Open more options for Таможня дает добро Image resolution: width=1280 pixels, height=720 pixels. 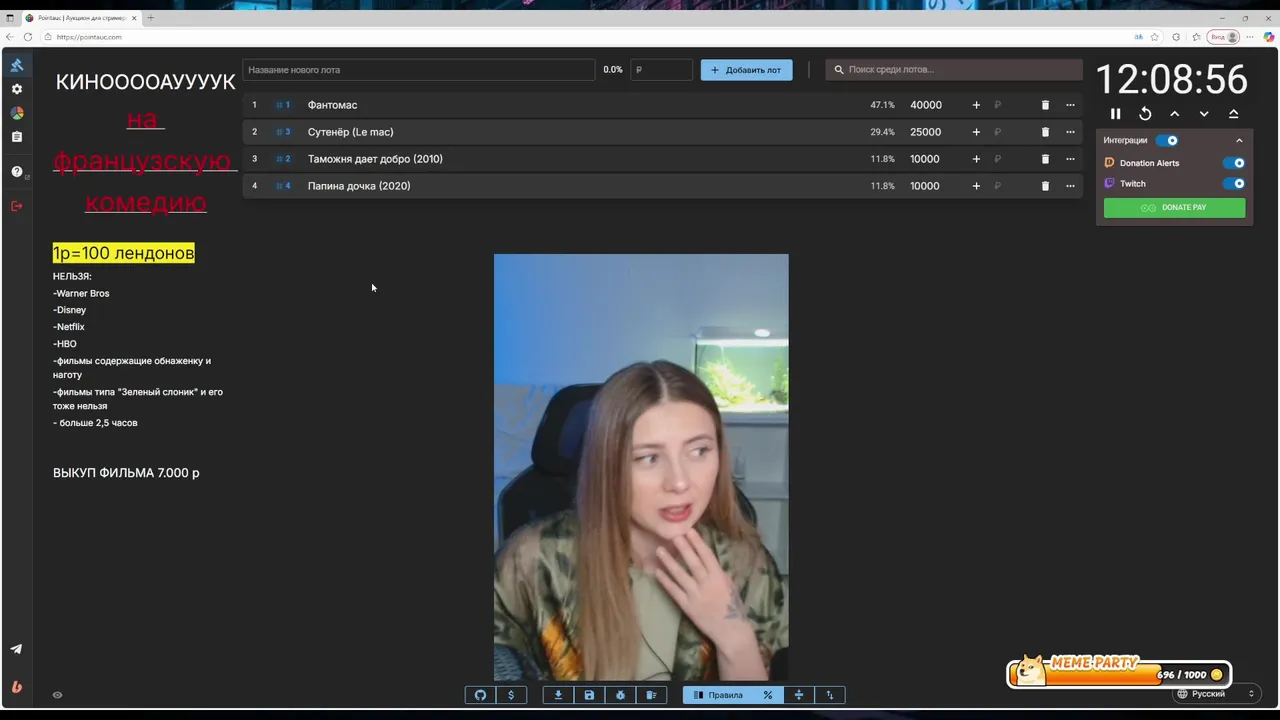click(x=1070, y=159)
